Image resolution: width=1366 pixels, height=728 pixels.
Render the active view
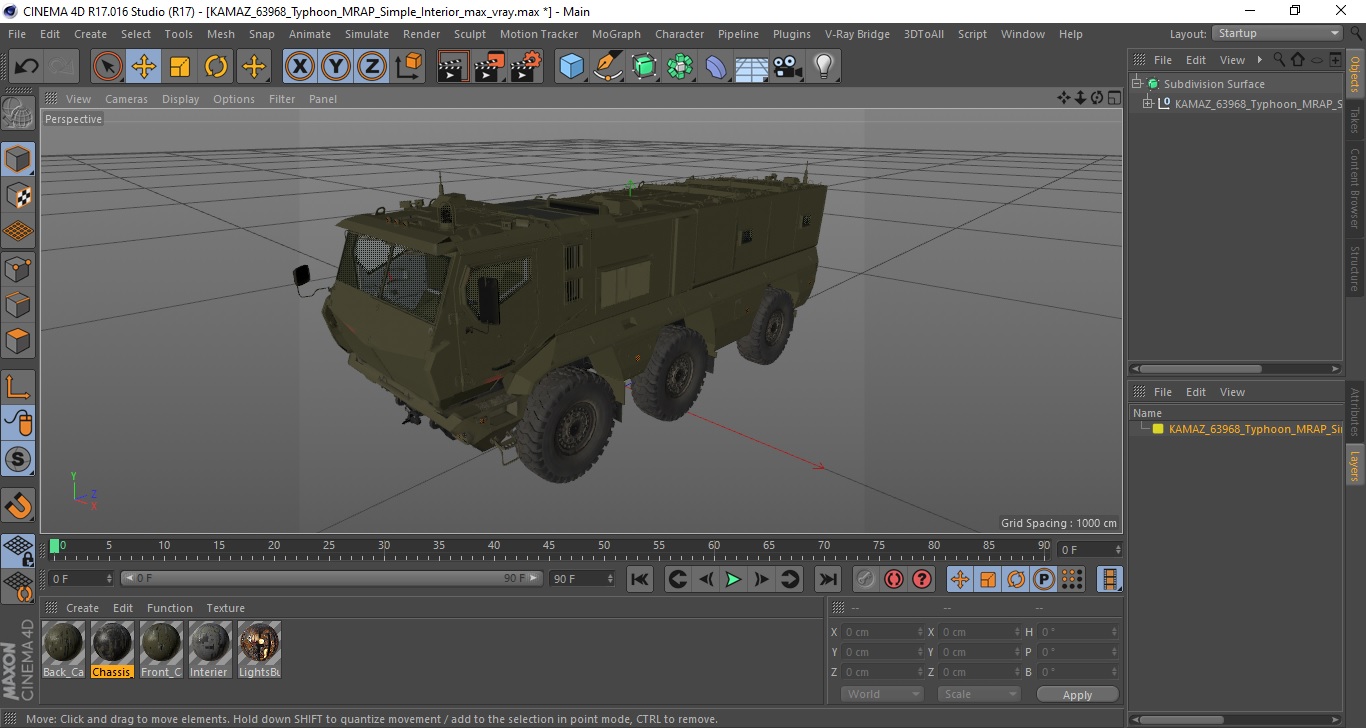(x=454, y=67)
